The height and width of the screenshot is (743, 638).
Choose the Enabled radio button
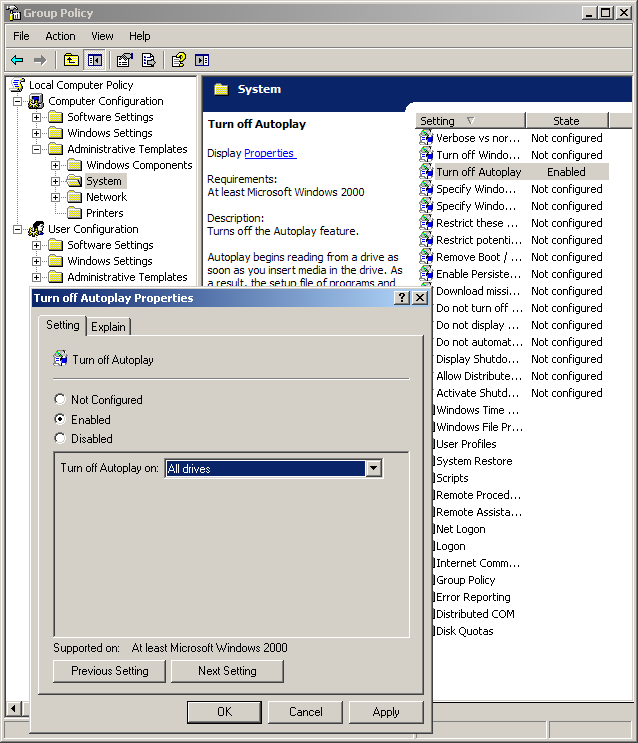coord(60,420)
